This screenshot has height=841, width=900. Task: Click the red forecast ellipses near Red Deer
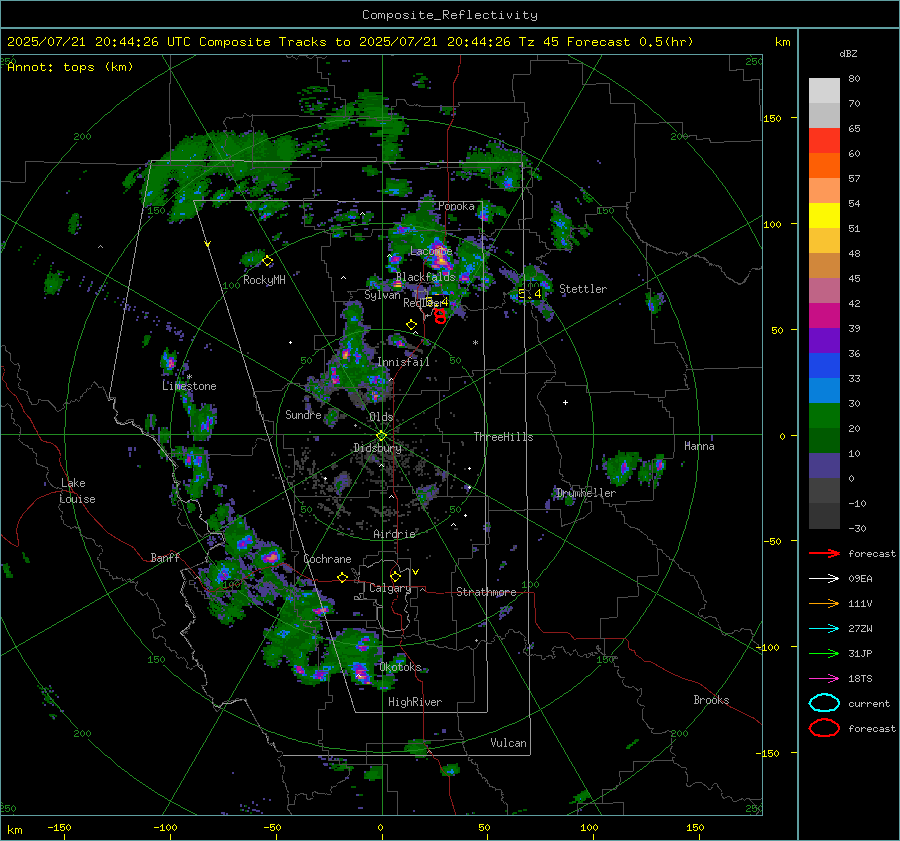[x=440, y=316]
